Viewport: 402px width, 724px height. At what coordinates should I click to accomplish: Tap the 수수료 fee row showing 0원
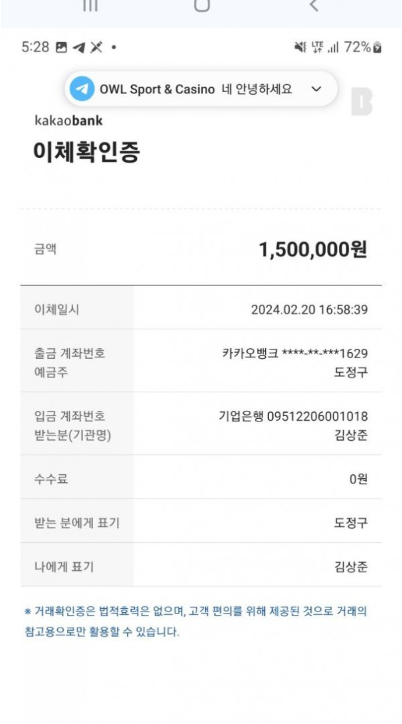tap(201, 477)
